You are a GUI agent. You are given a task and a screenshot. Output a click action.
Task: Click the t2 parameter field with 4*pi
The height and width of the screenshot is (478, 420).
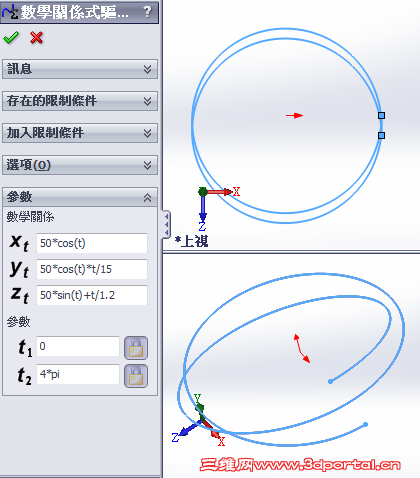coord(78,374)
